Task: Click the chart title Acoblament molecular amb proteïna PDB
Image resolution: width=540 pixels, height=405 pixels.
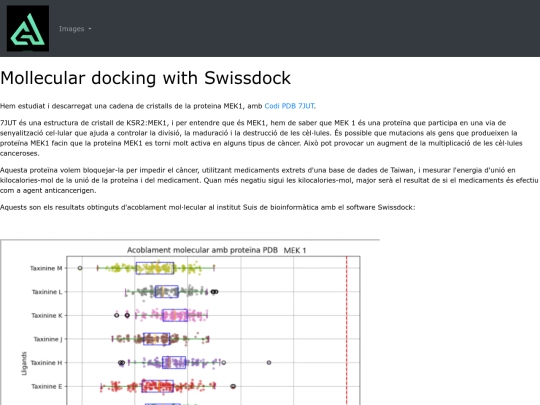Action: tap(202, 250)
